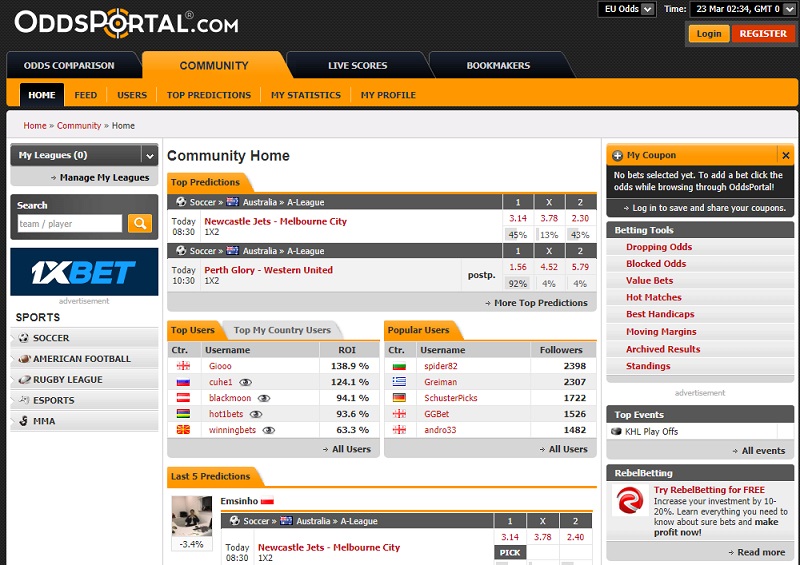Click the soccer ball icon beside SOCCER

pyautogui.click(x=23, y=338)
